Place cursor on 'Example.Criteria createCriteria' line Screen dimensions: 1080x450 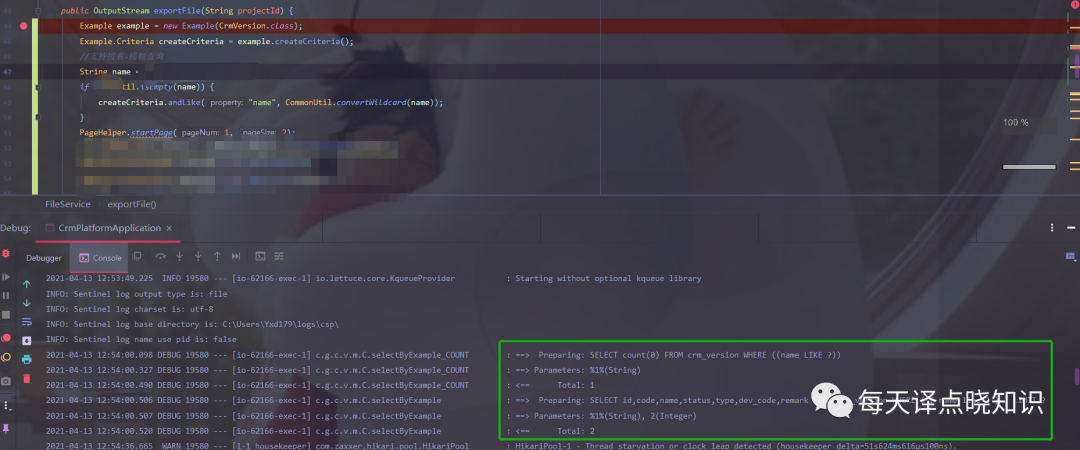216,41
